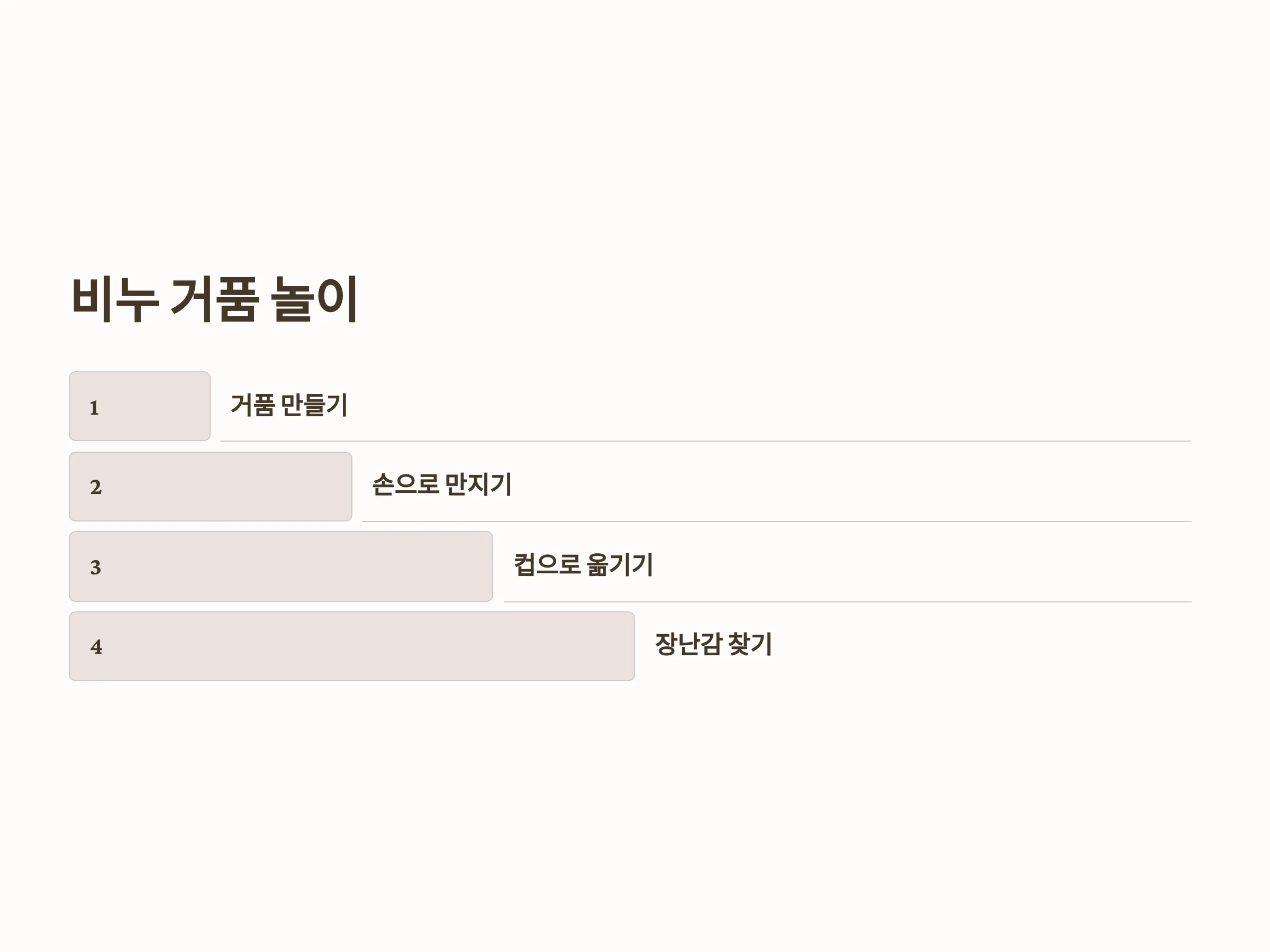Select the 거품 만들기 step label
The image size is (1270, 952).
289,405
